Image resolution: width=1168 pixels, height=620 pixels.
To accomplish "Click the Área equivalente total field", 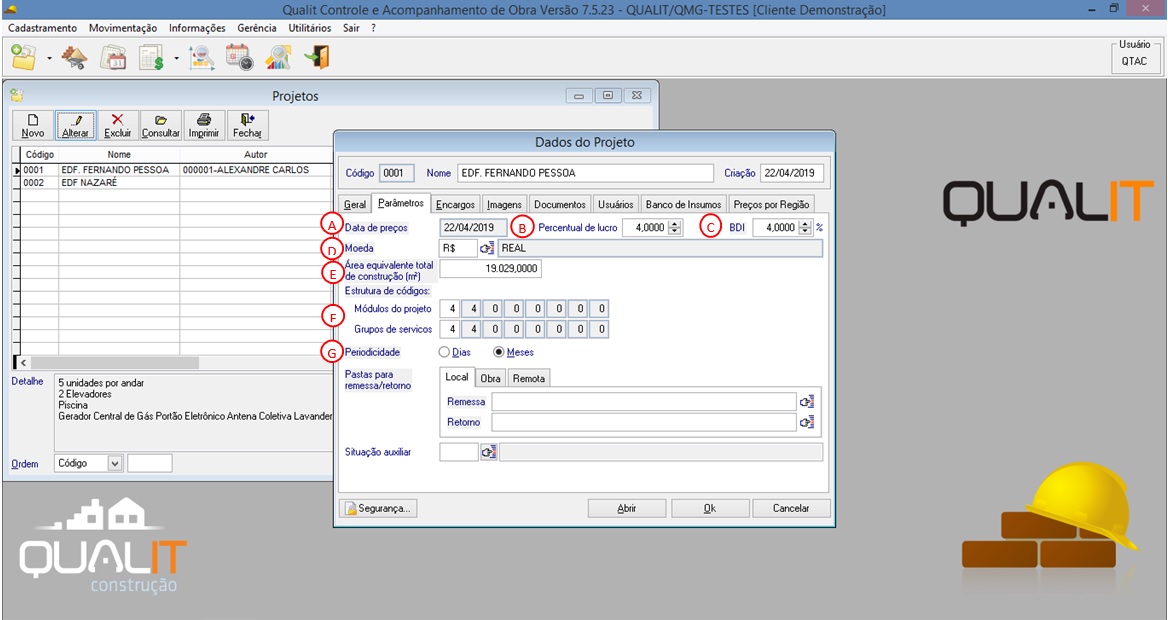I will pos(490,268).
